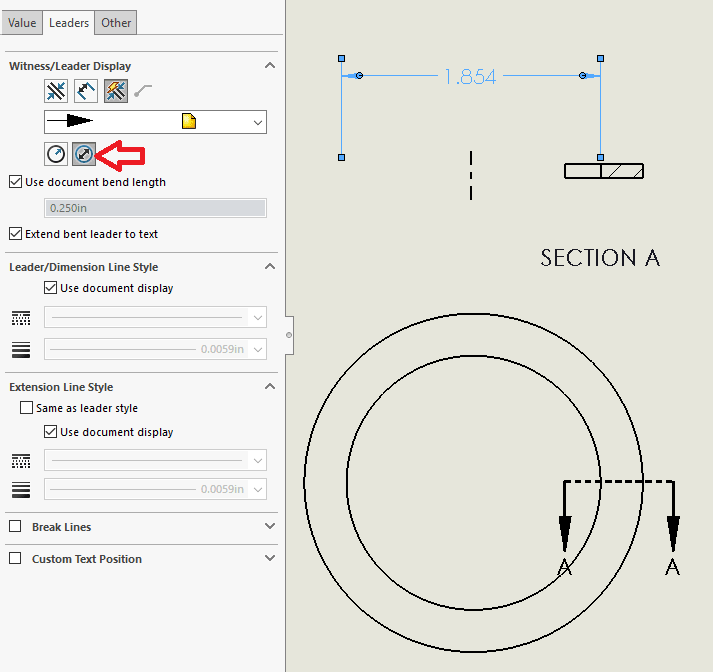Click the leader line style icon
The image size is (713, 672).
click(x=21, y=318)
